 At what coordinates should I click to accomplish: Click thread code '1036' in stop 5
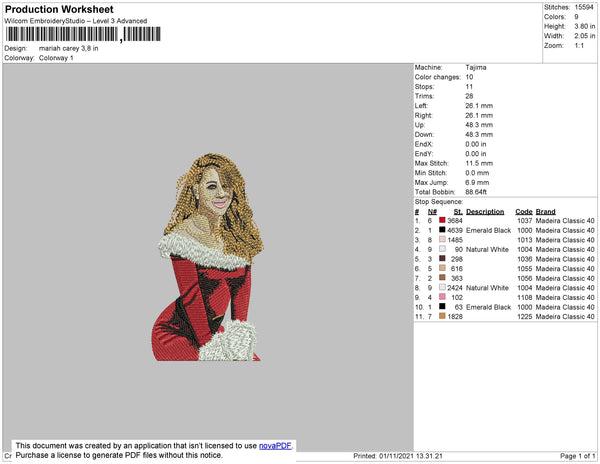tap(525, 259)
